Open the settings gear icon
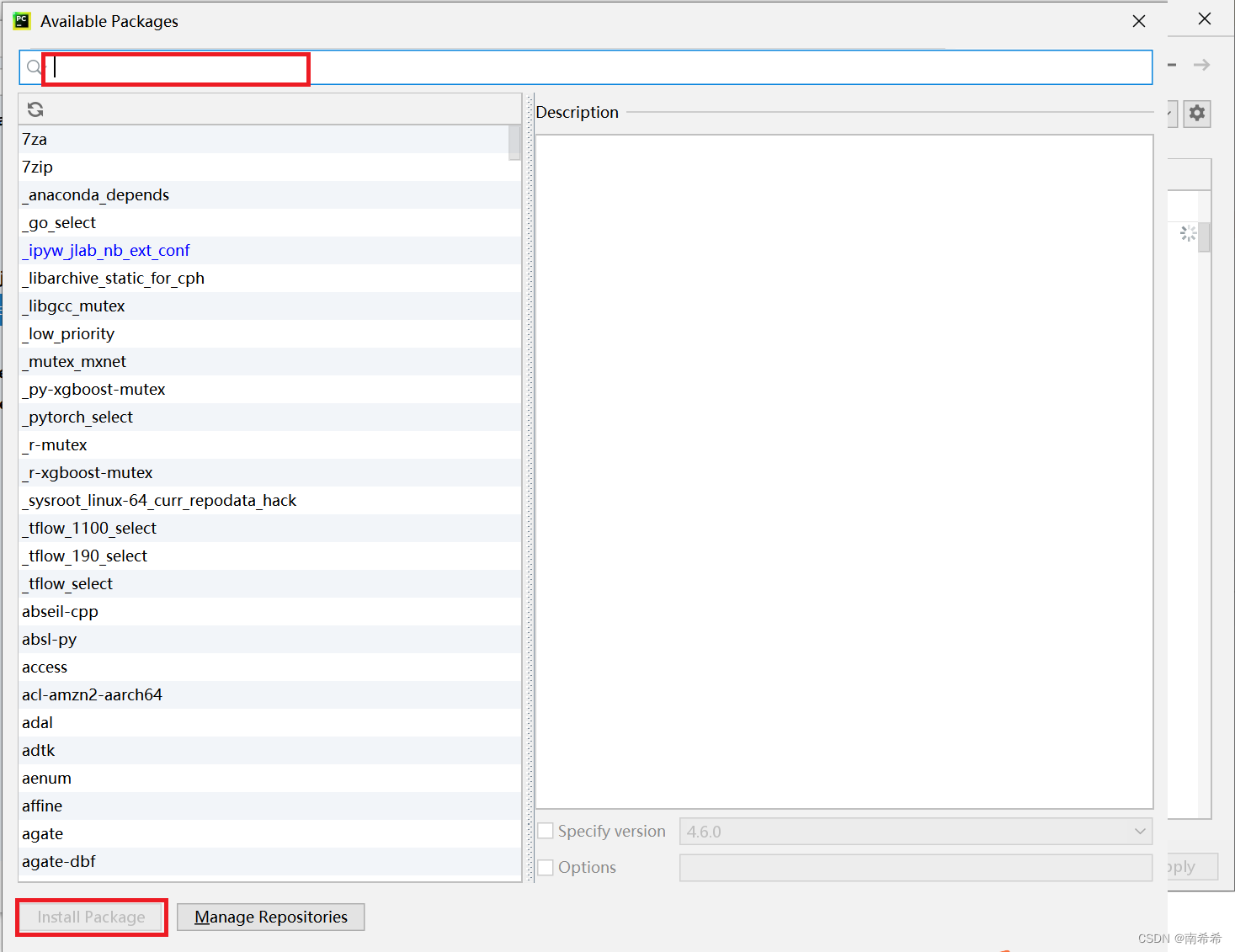Image resolution: width=1235 pixels, height=952 pixels. point(1196,113)
